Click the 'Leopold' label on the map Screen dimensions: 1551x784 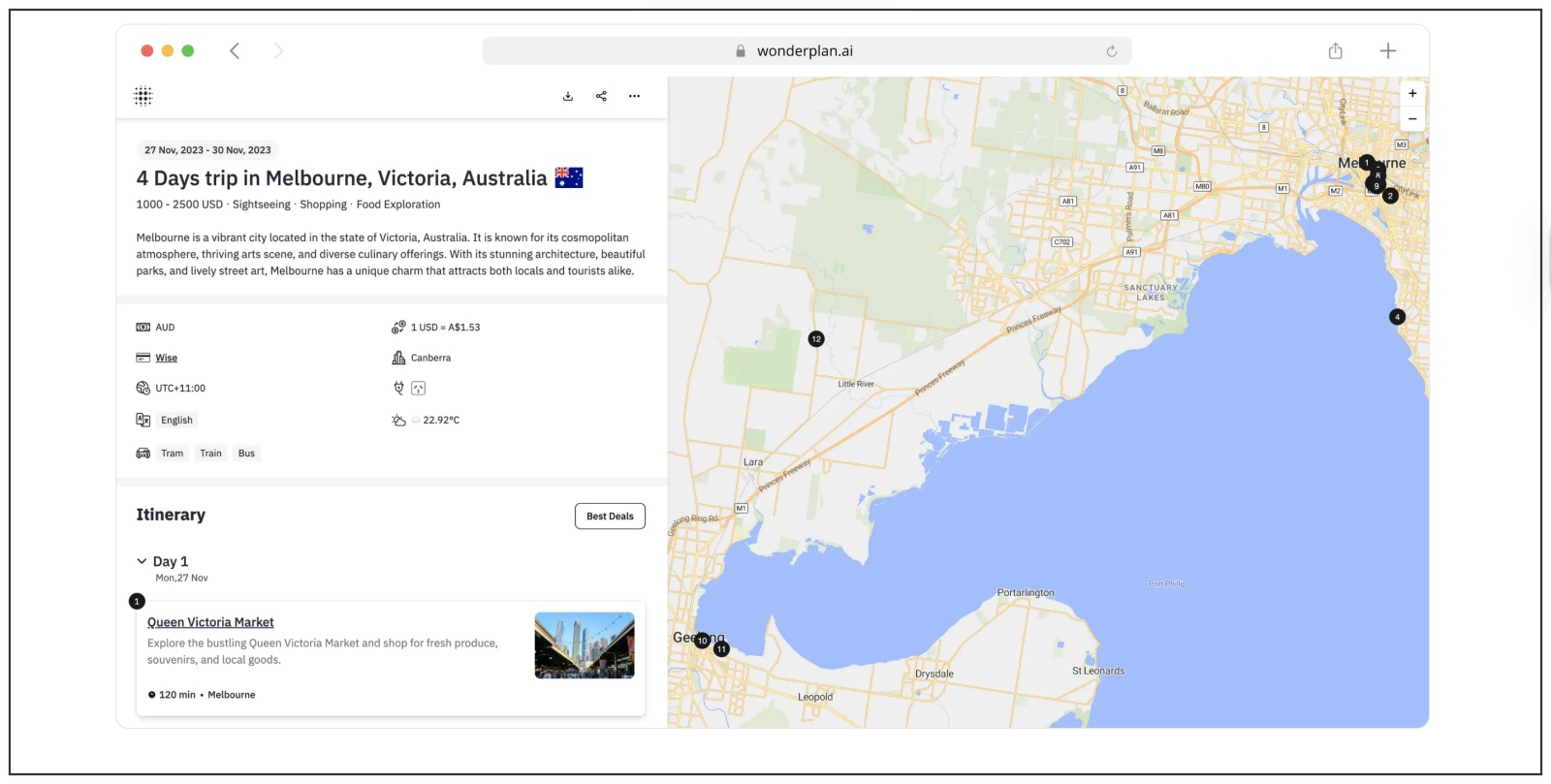[x=815, y=698]
